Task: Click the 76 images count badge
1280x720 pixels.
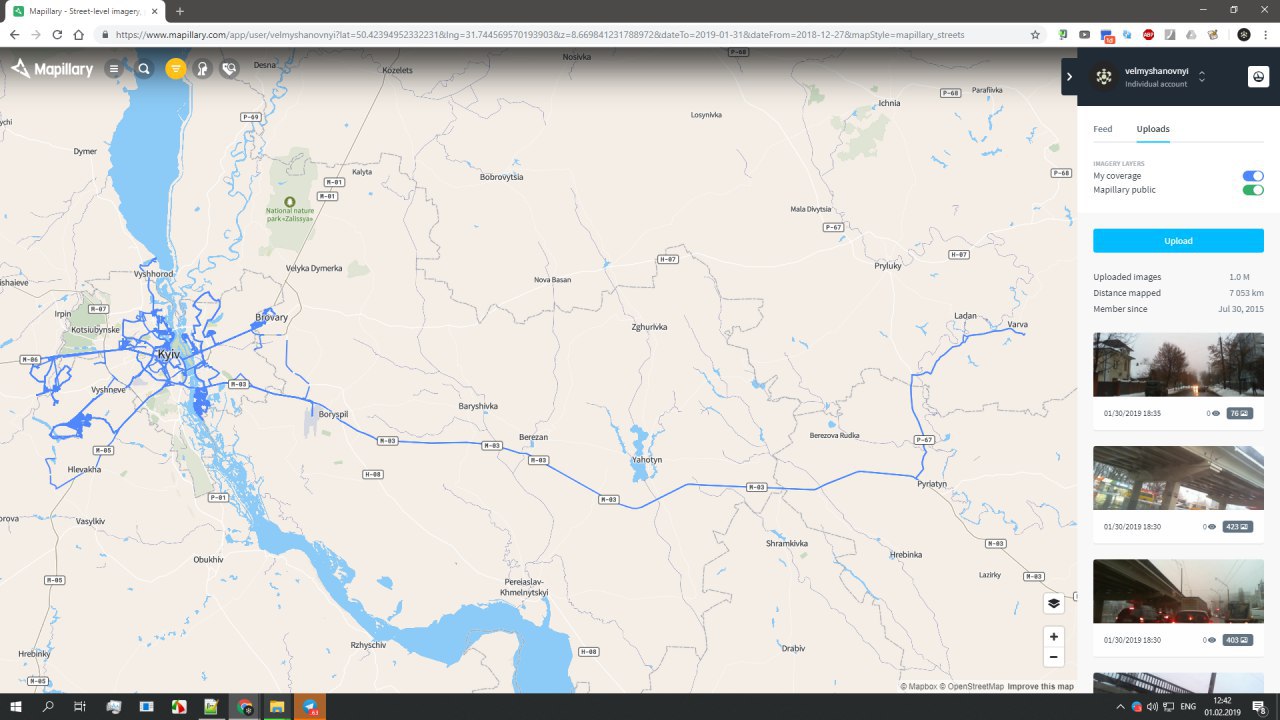Action: [x=1240, y=413]
